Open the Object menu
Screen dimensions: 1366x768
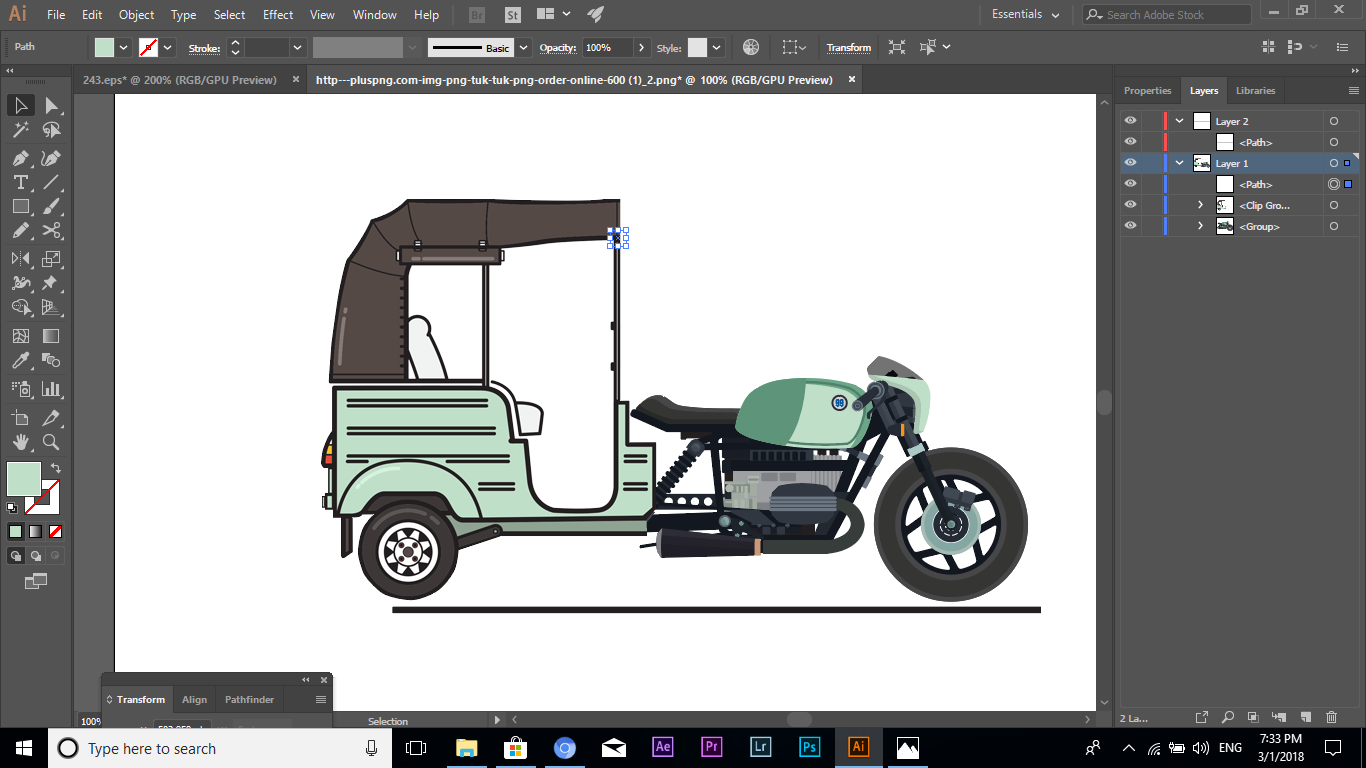[136, 14]
